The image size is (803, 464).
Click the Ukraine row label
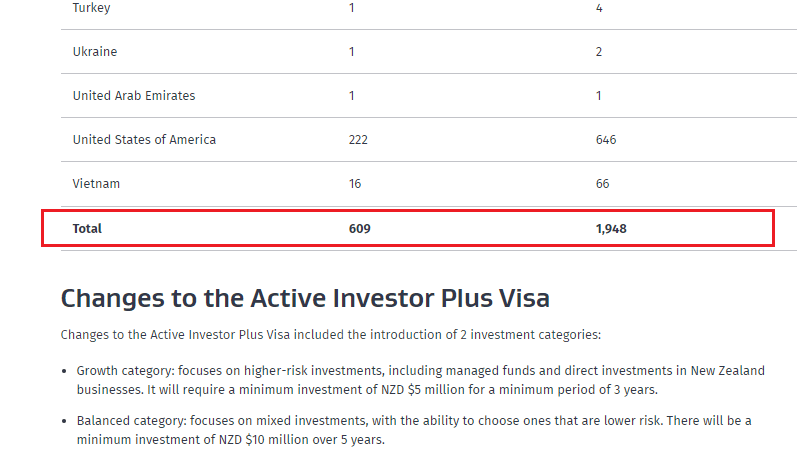point(95,52)
